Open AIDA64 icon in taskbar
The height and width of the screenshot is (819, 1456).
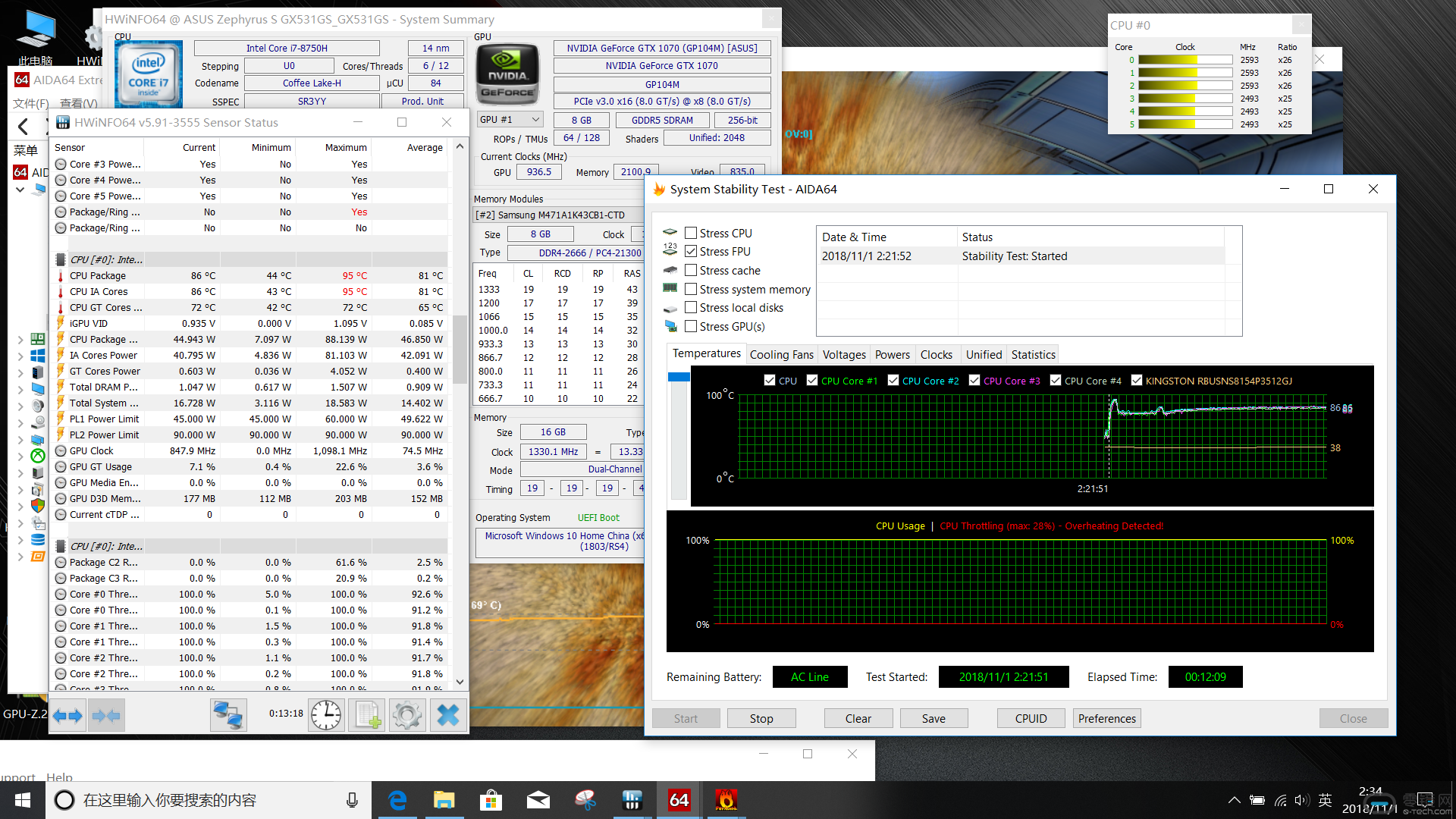(x=679, y=800)
